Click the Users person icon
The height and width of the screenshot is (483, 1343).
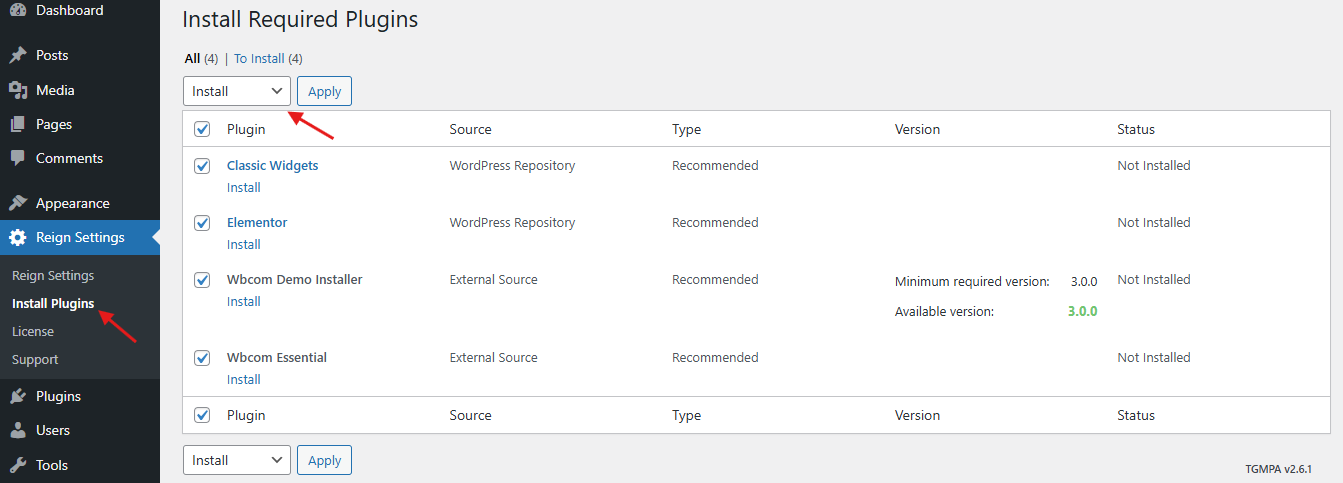click(17, 430)
